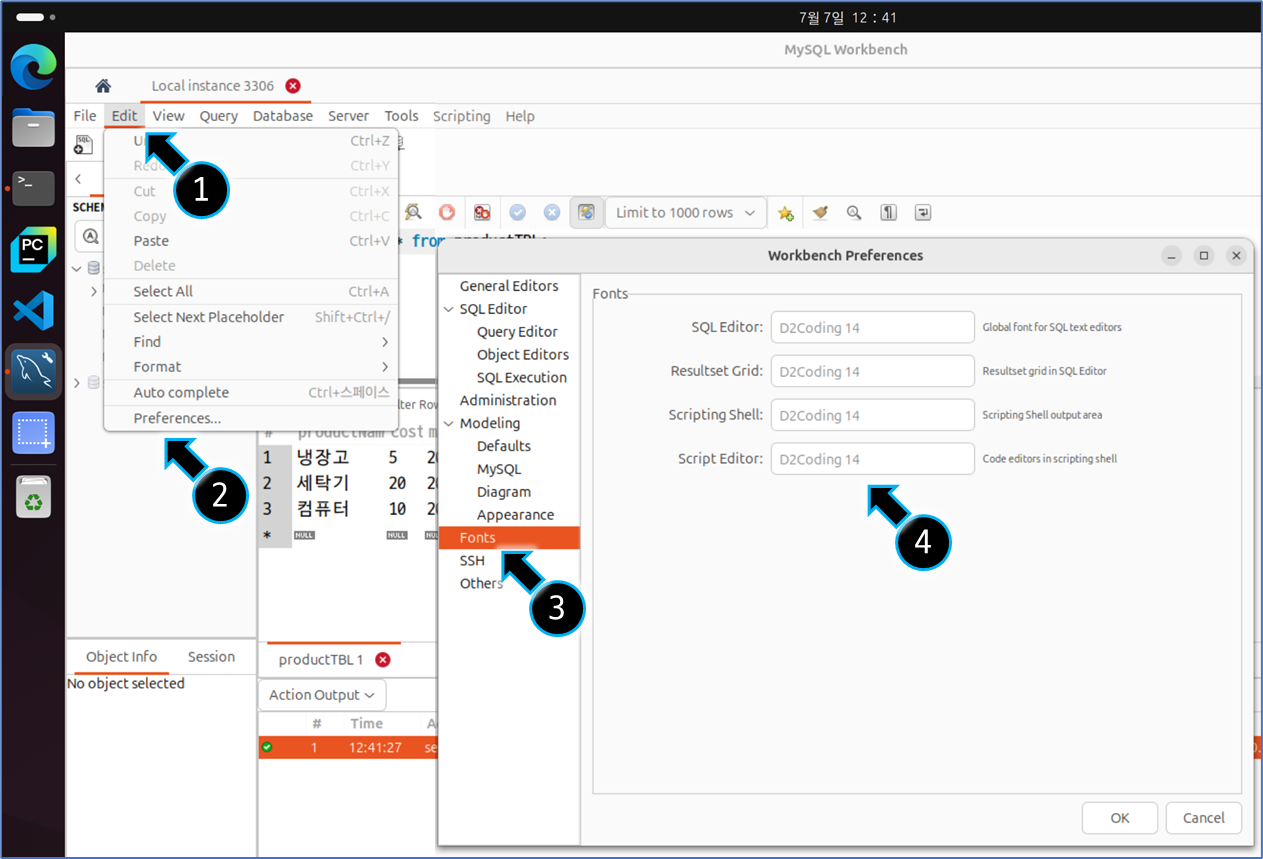Click the MySQL Workbench dock icon
The height and width of the screenshot is (859, 1263).
[x=33, y=372]
